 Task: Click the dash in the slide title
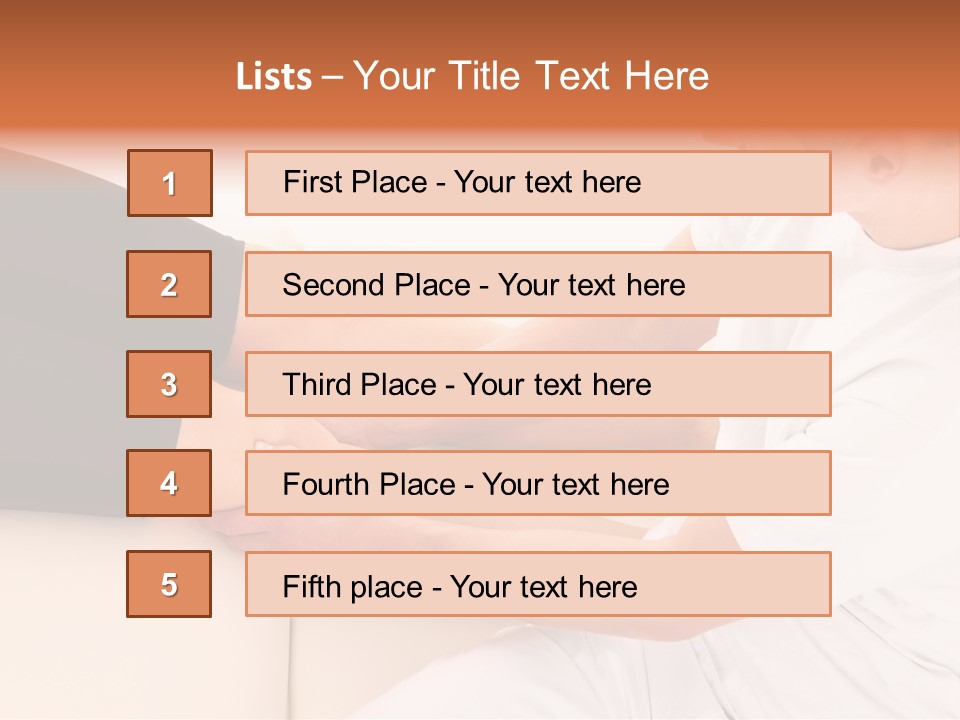click(x=331, y=76)
